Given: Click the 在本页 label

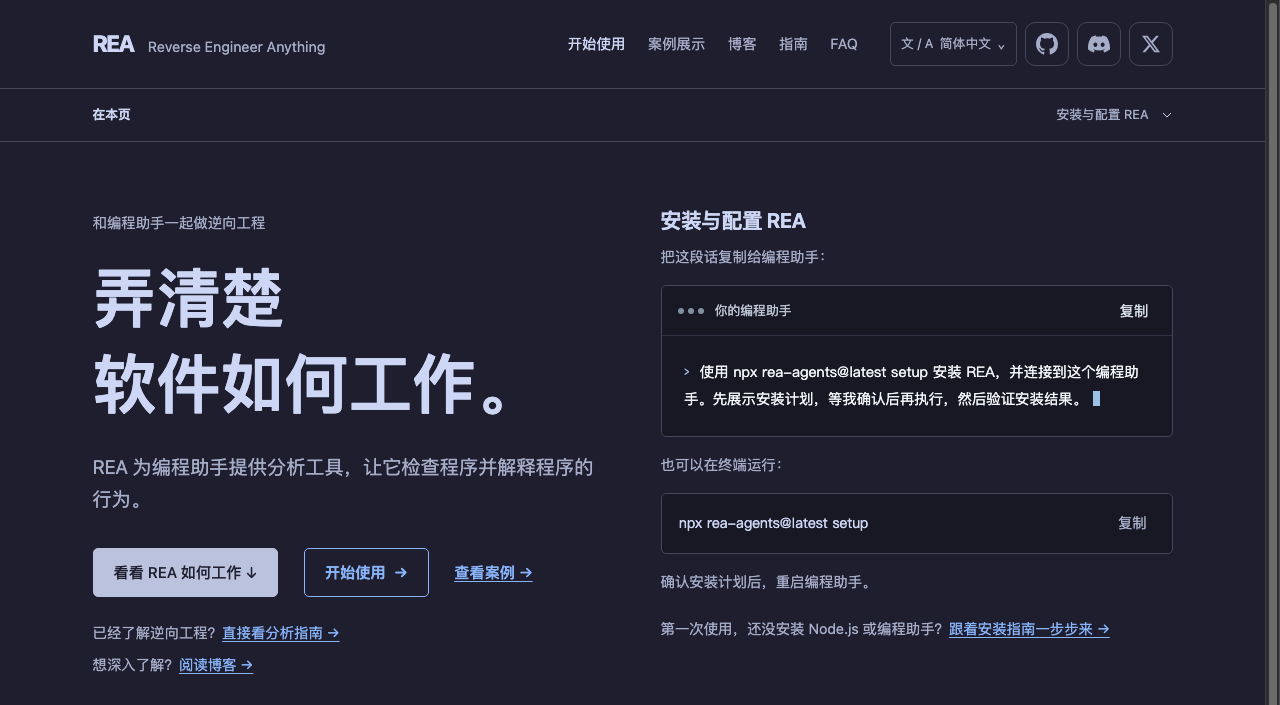Looking at the screenshot, I should (x=111, y=115).
